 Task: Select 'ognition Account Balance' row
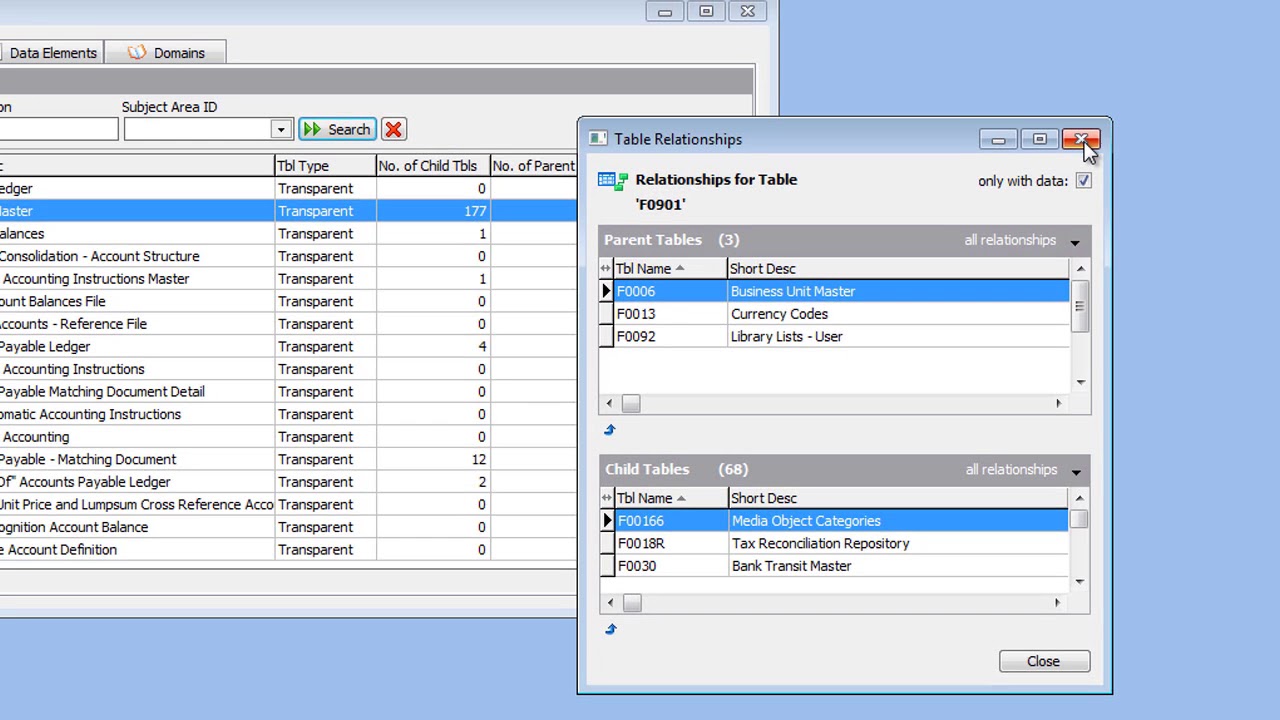tap(288, 527)
